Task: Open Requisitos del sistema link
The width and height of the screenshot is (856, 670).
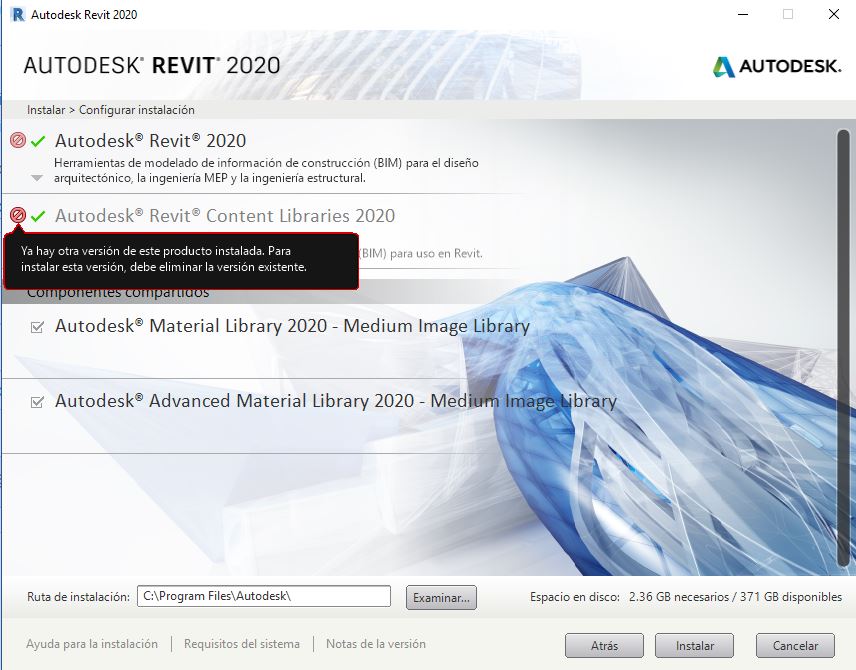Action: (x=242, y=644)
